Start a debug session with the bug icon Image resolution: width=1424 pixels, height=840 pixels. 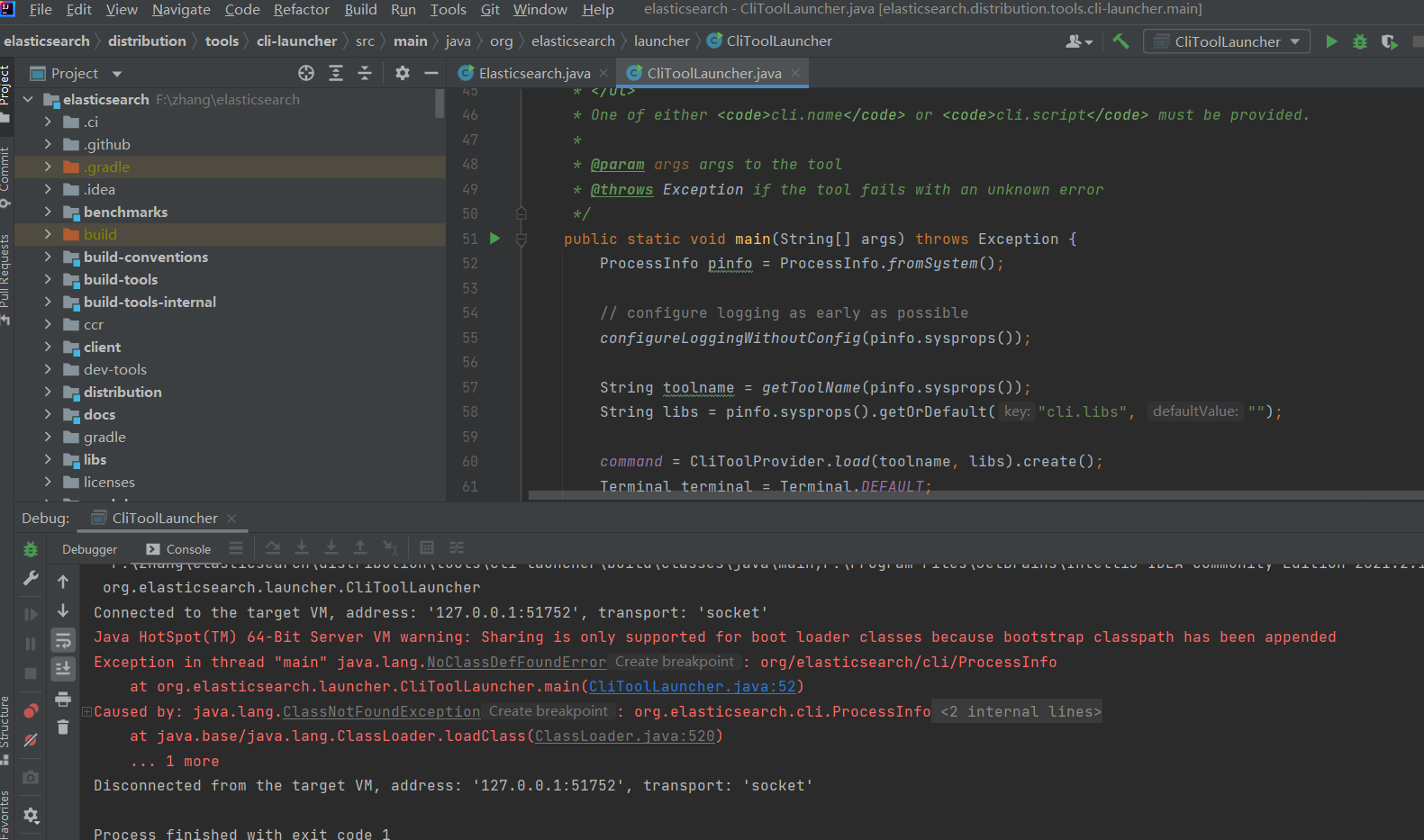click(x=1360, y=41)
